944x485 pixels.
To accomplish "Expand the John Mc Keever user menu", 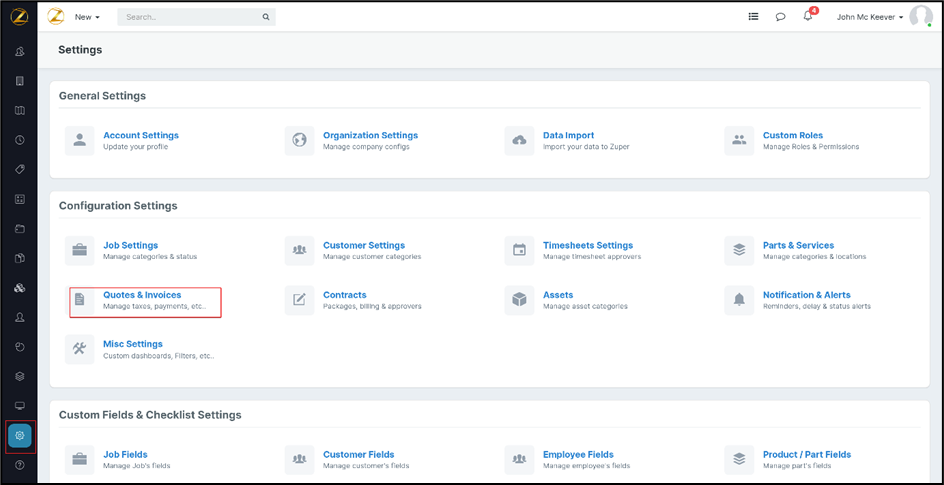I will point(869,17).
